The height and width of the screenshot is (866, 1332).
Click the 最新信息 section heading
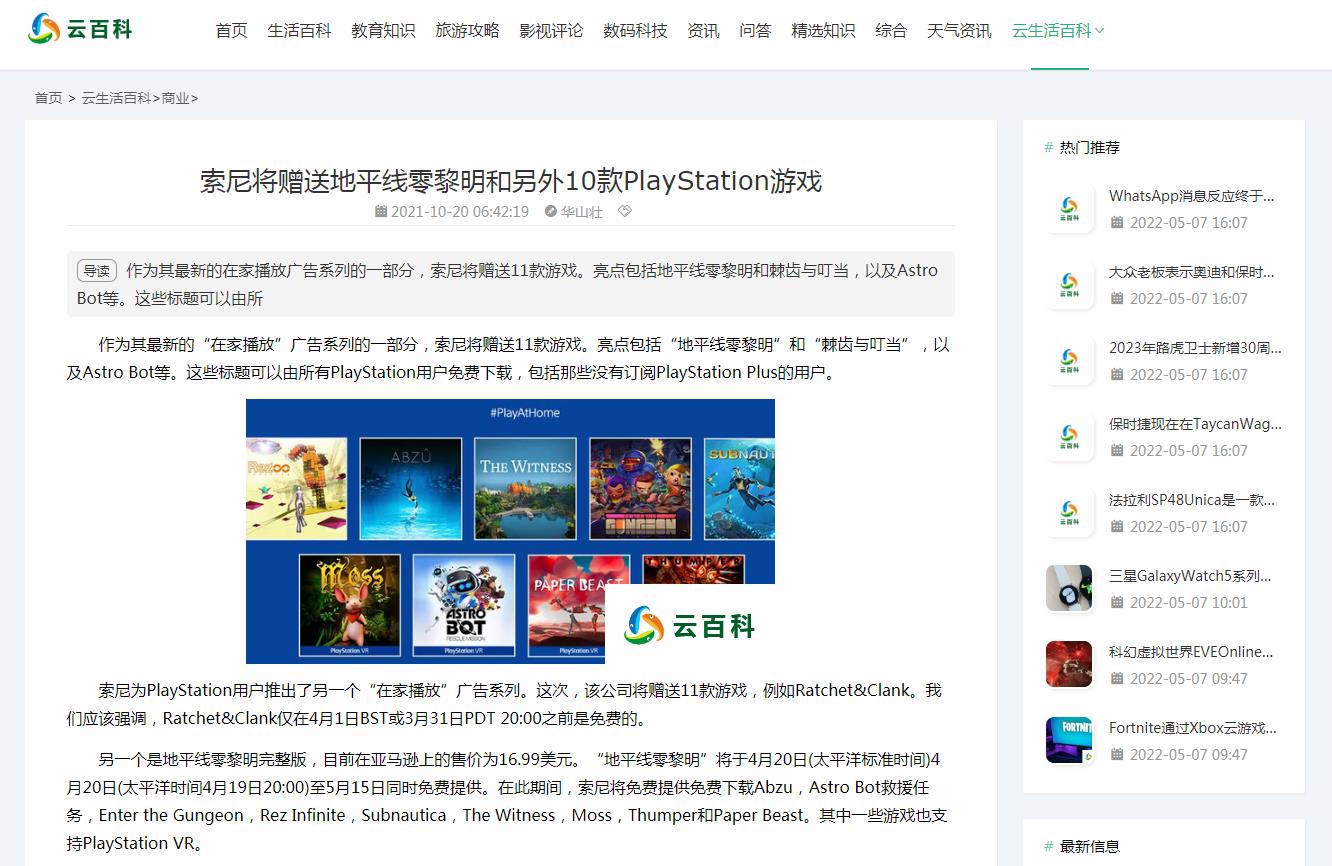click(x=1090, y=846)
